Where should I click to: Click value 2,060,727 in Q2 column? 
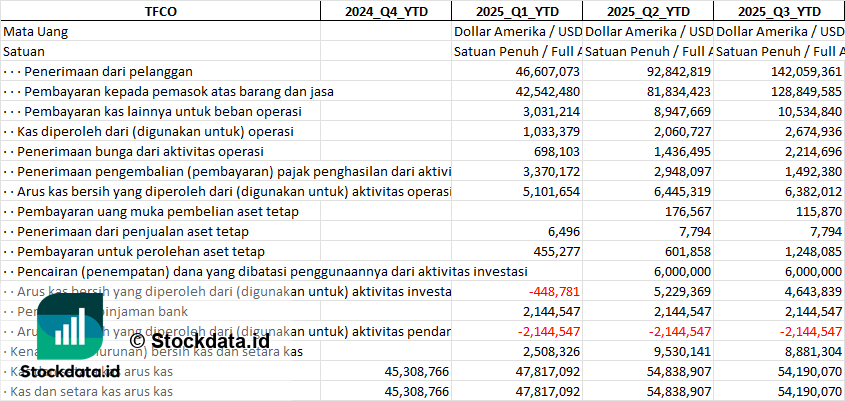pos(680,132)
